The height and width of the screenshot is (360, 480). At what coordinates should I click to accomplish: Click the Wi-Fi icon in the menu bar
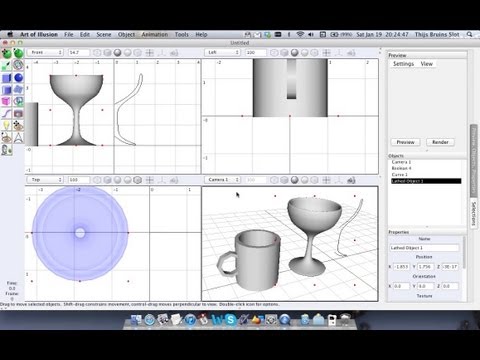300,34
